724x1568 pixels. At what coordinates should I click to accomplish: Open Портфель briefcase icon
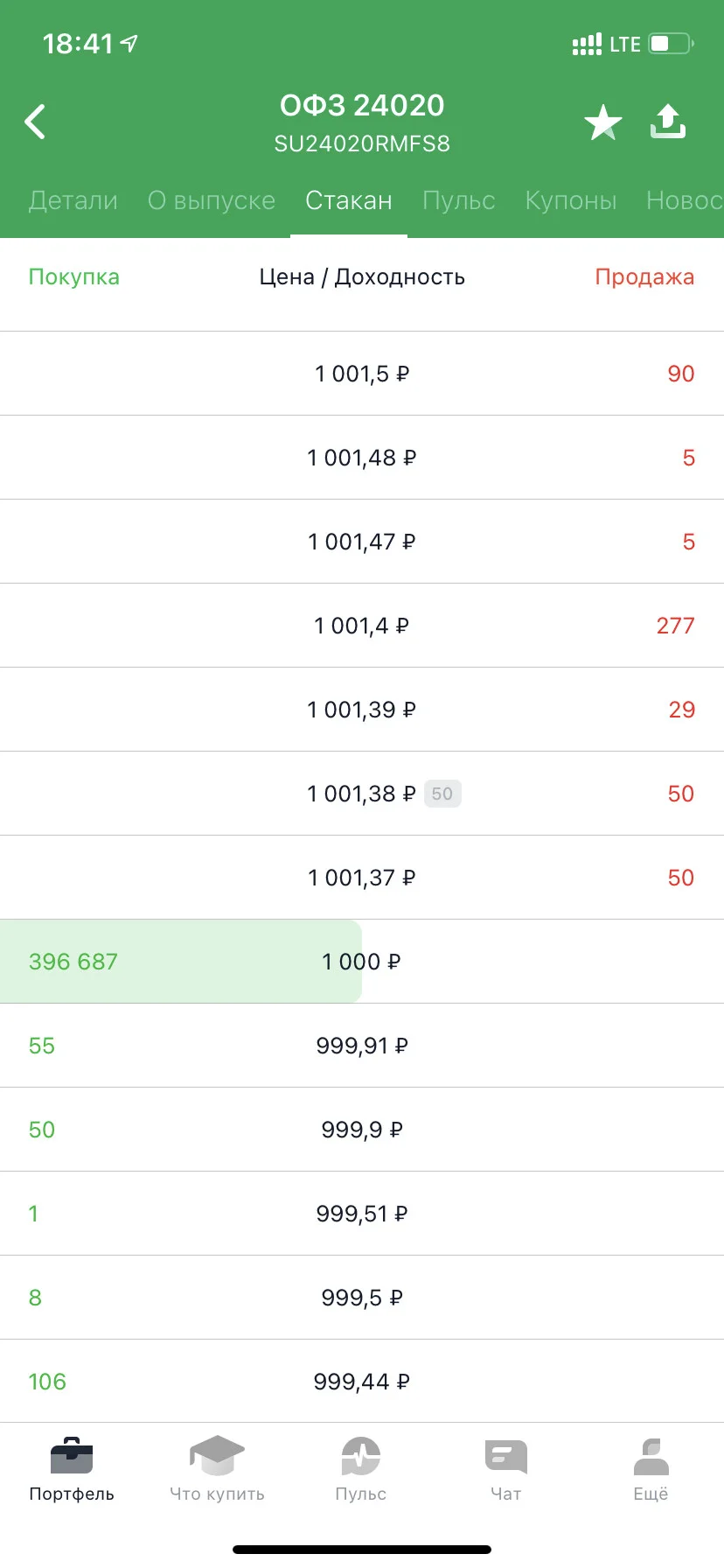pos(72,1457)
